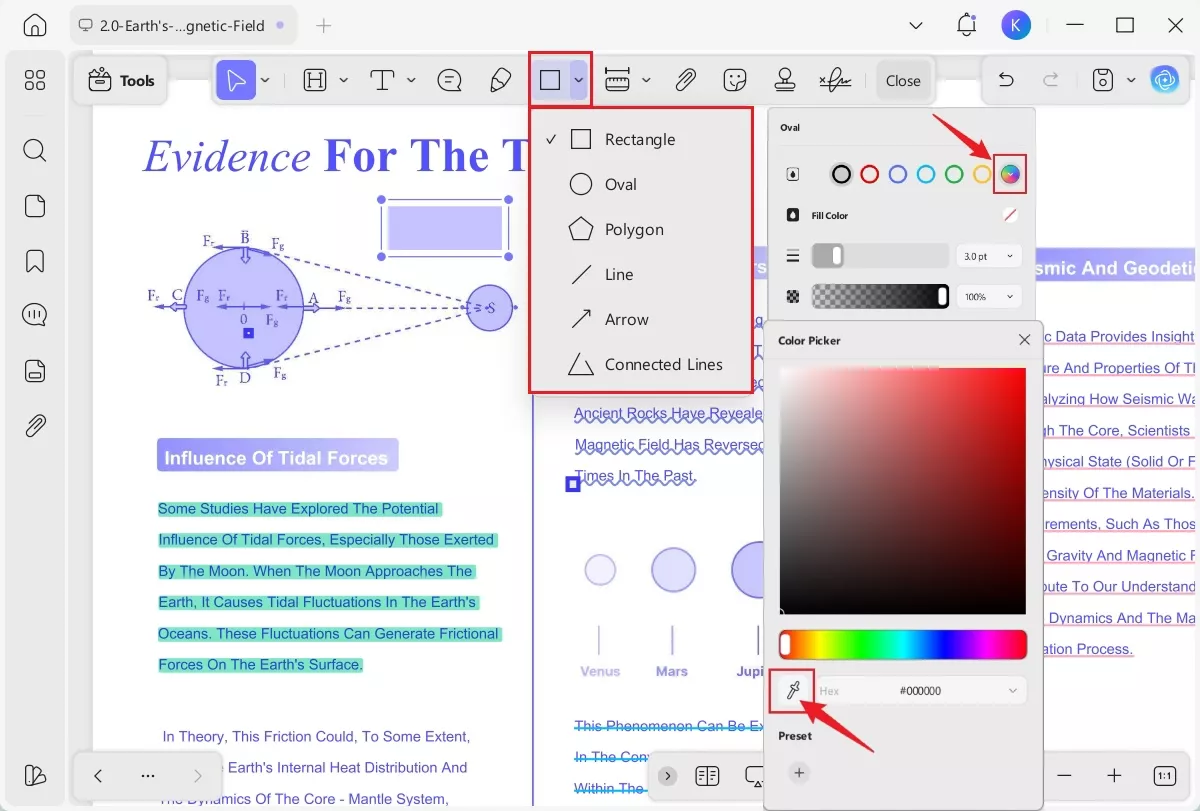Open the 3.0 pt thickness dropdown
The width and height of the screenshot is (1200, 811).
[988, 257]
